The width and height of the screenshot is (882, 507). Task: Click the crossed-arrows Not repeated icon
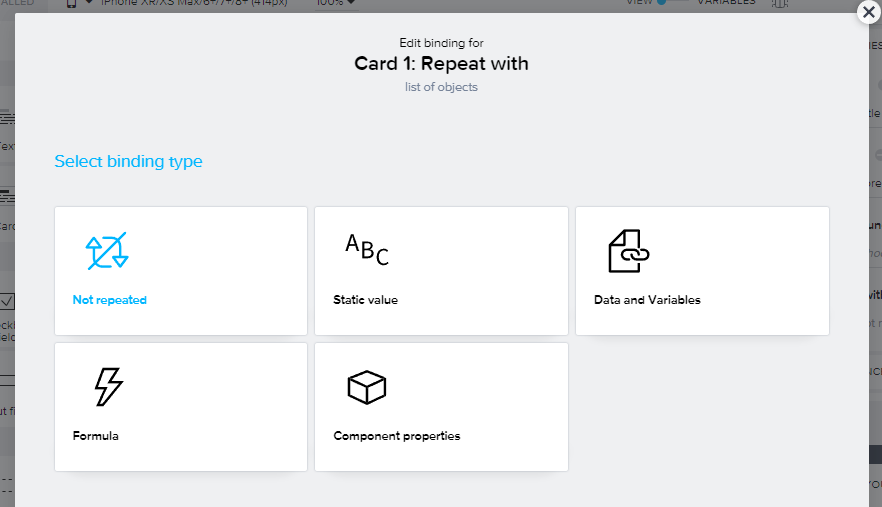107,252
